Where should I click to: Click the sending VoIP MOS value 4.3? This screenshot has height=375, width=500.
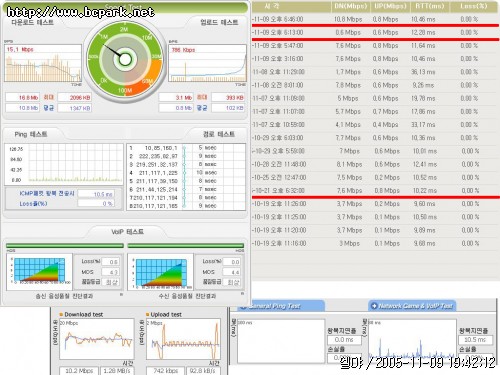coord(110,272)
